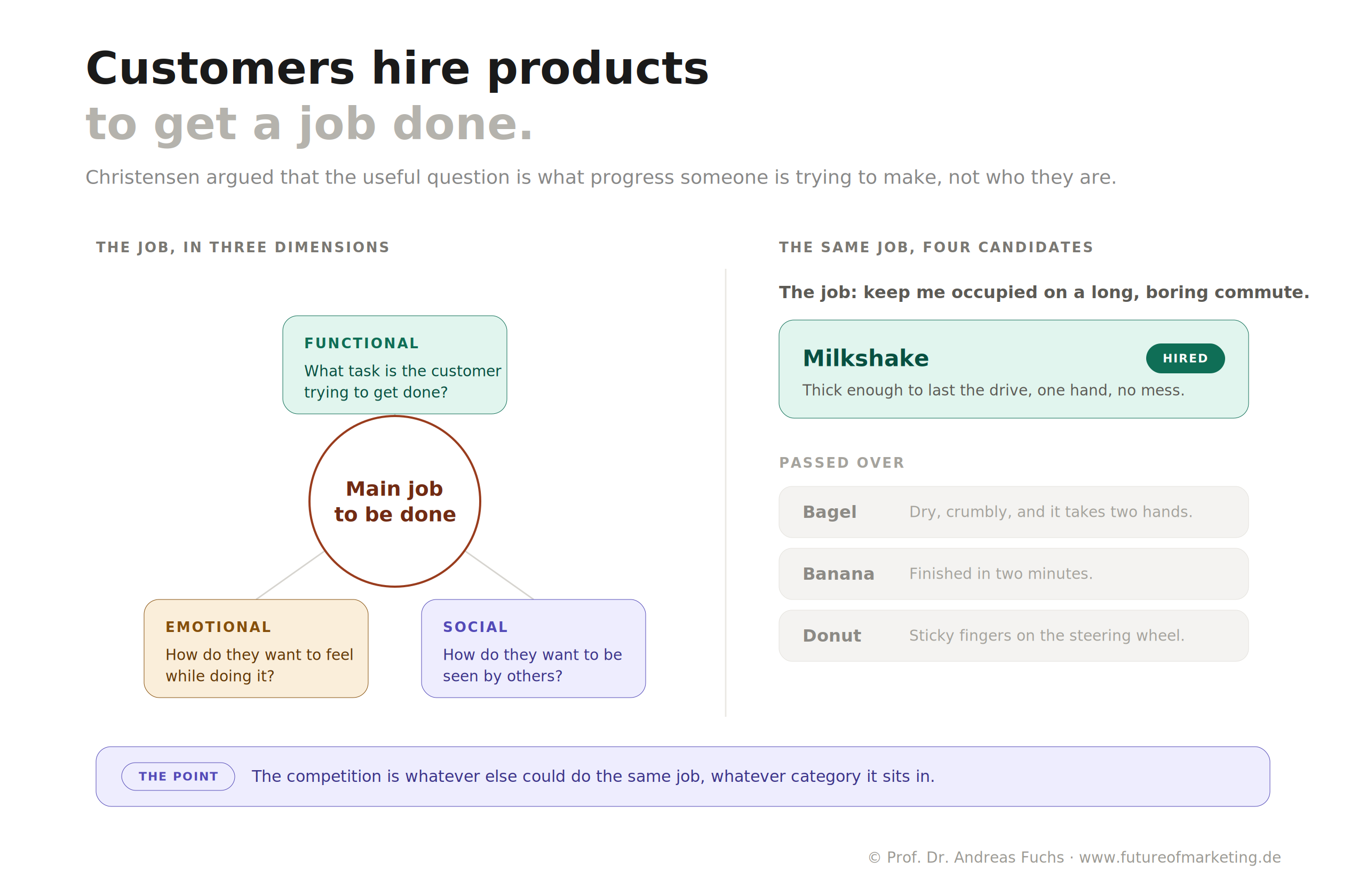Click the Bagel passed-over card

click(x=1014, y=512)
